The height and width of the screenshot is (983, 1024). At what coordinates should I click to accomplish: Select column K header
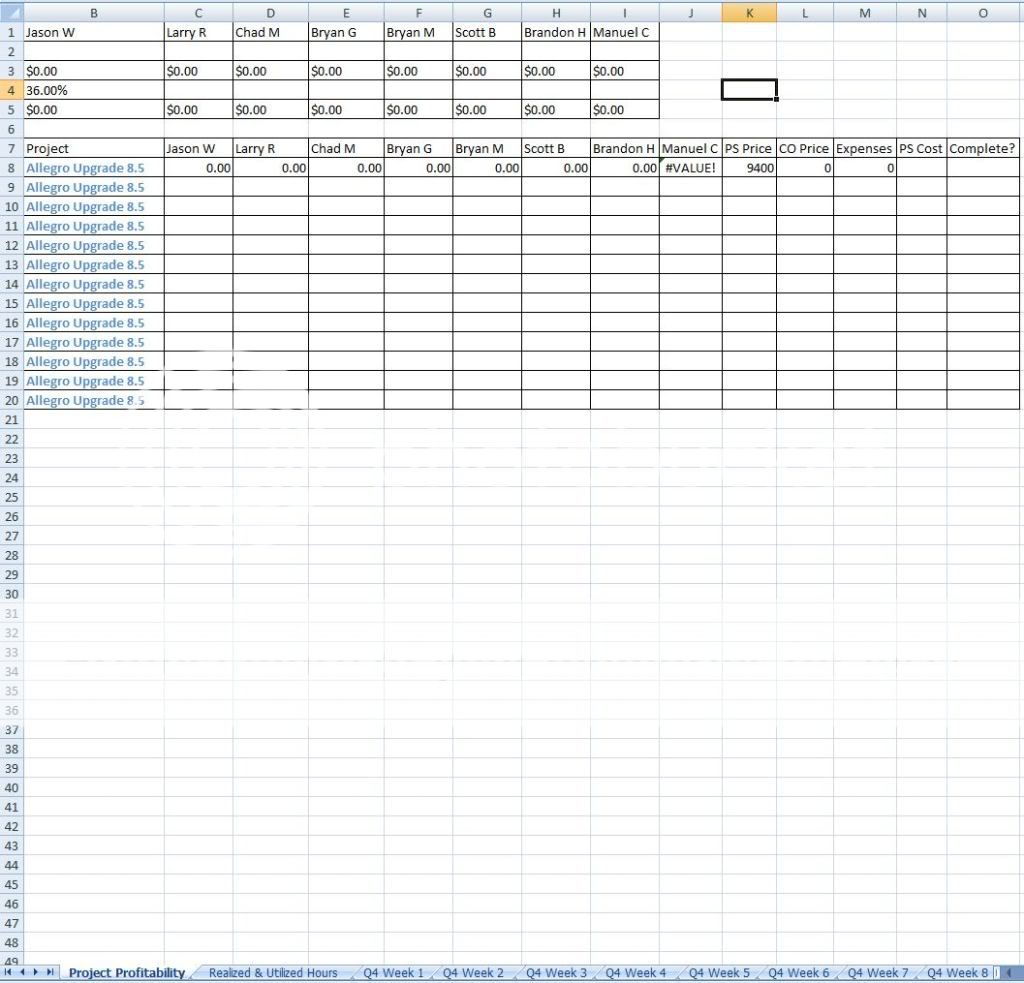(749, 12)
